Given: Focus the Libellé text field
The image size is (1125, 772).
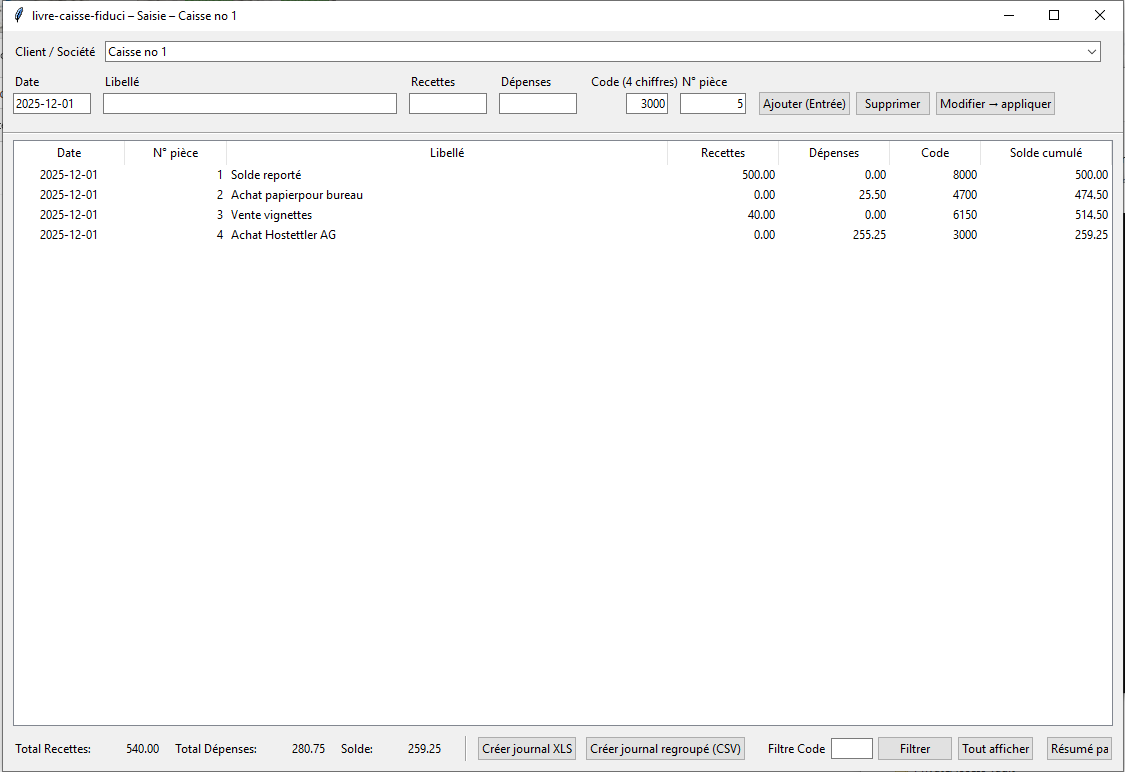Looking at the screenshot, I should [x=249, y=104].
